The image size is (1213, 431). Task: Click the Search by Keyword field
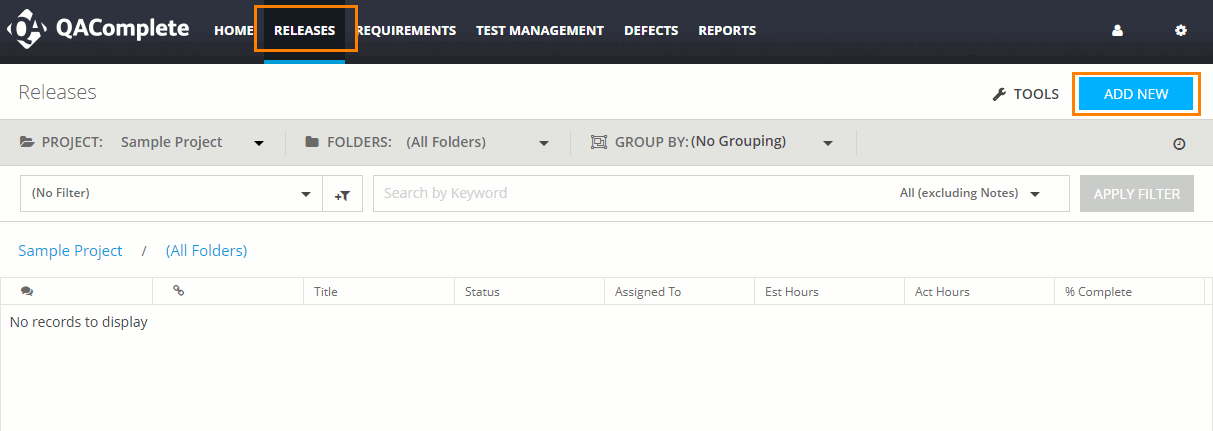pos(630,194)
